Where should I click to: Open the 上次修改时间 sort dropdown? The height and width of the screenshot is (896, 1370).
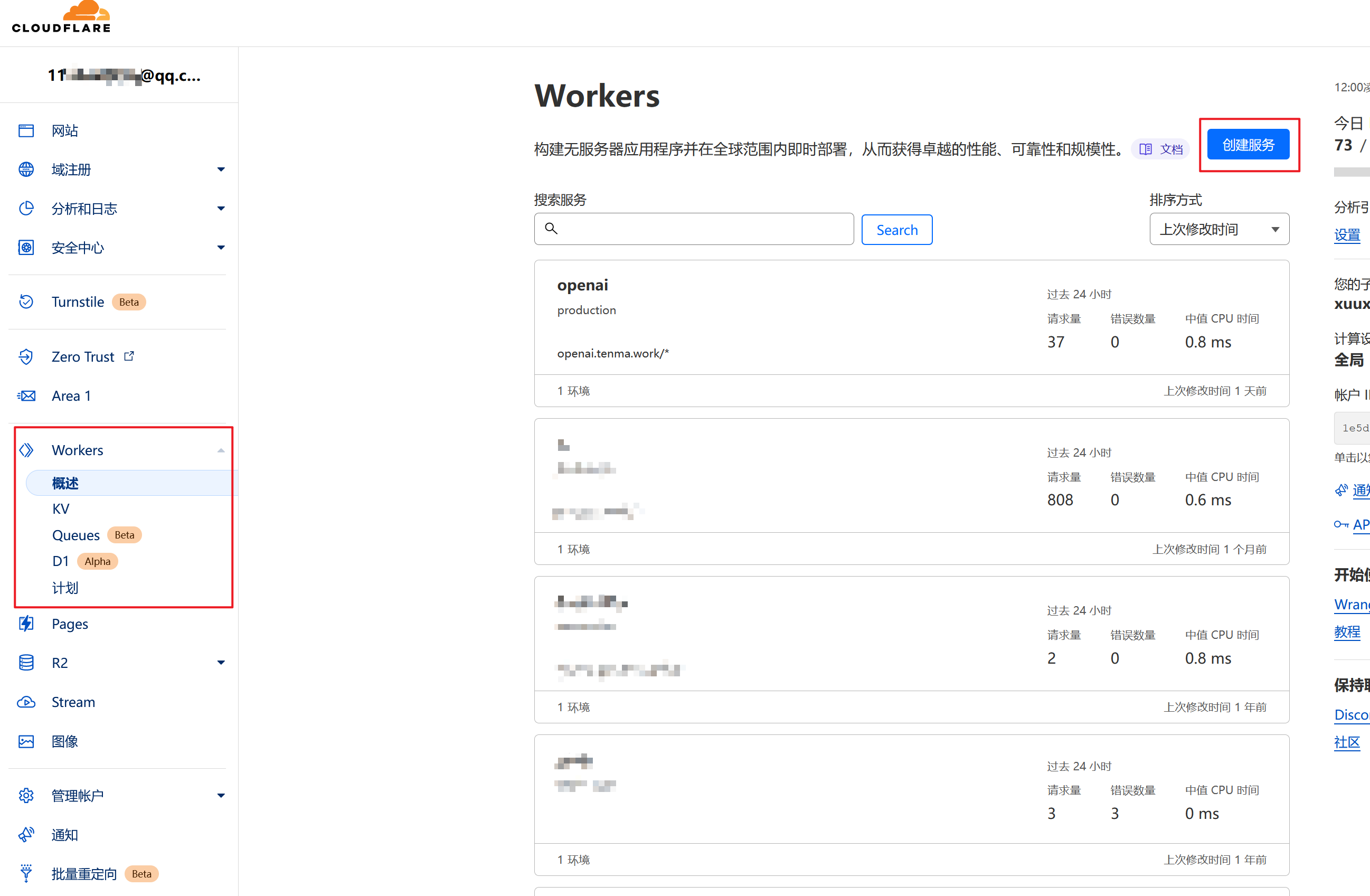[1218, 229]
